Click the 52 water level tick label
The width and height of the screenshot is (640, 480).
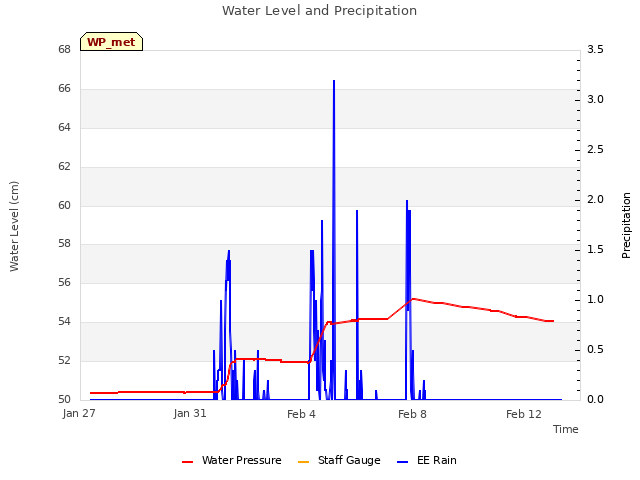click(64, 360)
